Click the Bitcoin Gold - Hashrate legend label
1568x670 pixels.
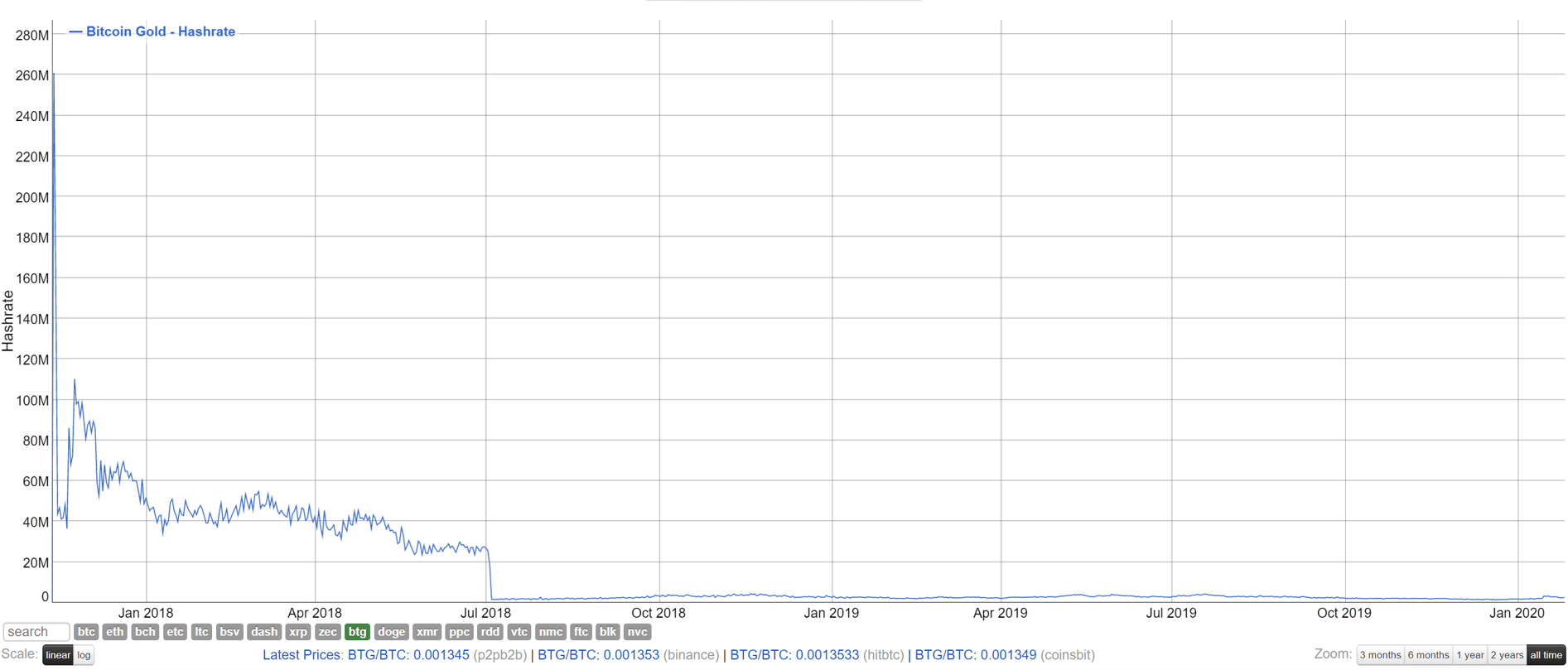click(161, 31)
